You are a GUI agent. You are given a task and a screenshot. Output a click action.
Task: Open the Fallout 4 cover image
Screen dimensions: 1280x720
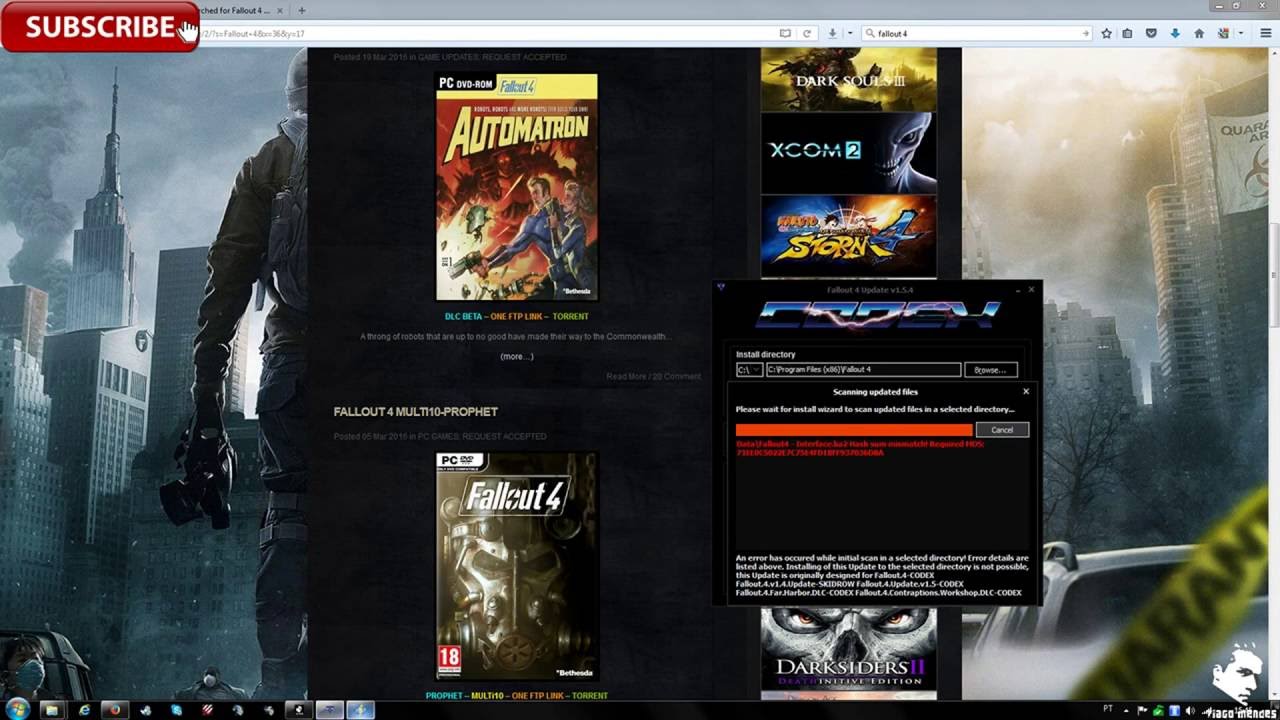pyautogui.click(x=517, y=566)
